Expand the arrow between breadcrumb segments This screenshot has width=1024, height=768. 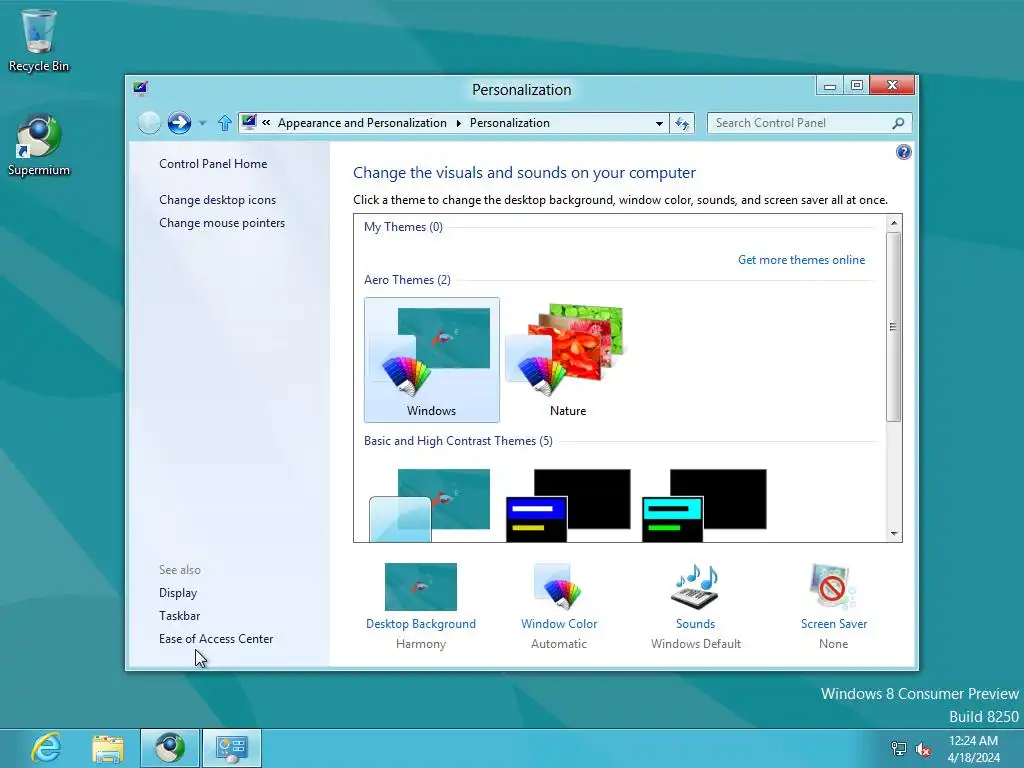458,123
